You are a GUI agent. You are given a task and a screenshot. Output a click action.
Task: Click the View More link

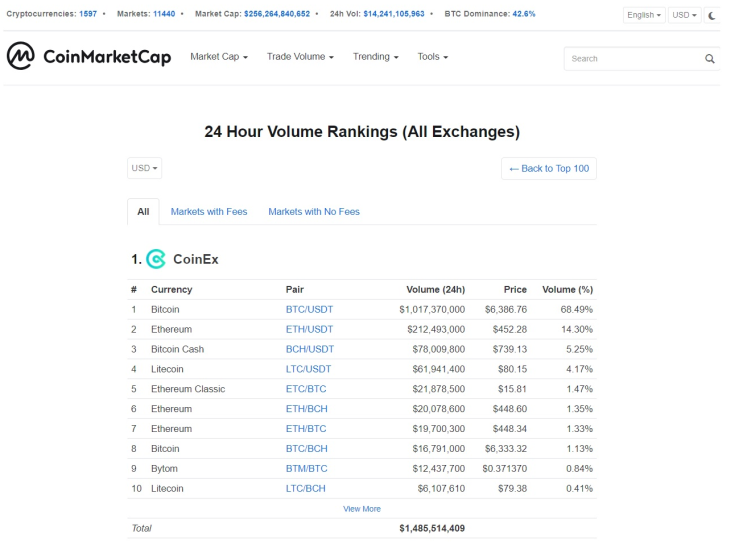362,509
